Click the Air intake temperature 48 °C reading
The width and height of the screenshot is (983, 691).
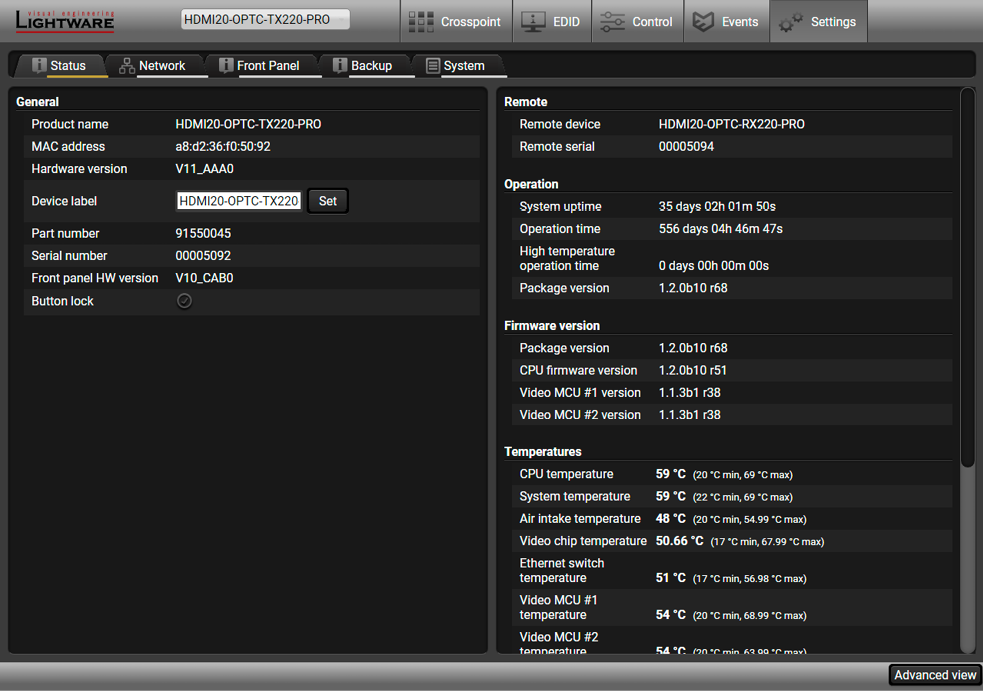pyautogui.click(x=671, y=519)
